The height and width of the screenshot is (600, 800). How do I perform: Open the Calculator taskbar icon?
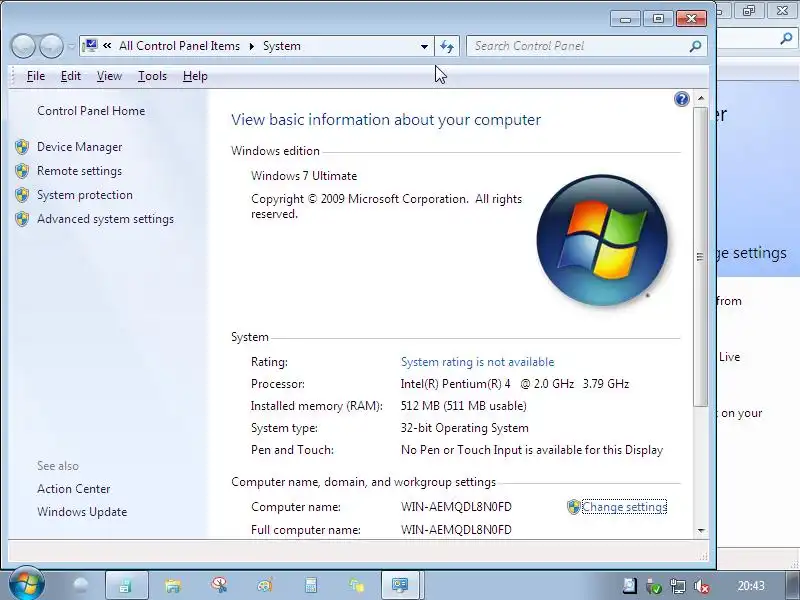[311, 585]
